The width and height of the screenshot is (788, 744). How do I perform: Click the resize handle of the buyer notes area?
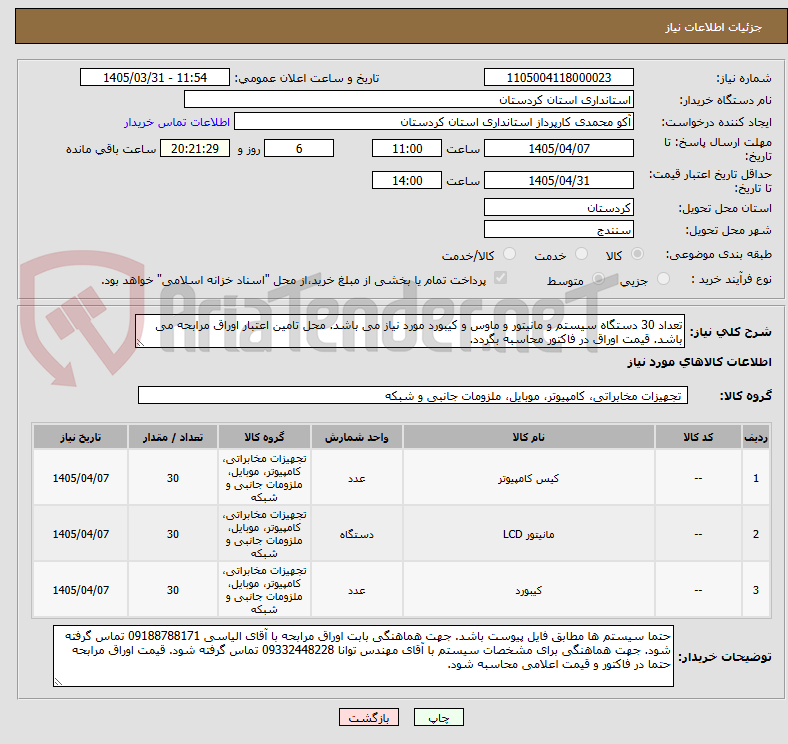pyautogui.click(x=58, y=682)
